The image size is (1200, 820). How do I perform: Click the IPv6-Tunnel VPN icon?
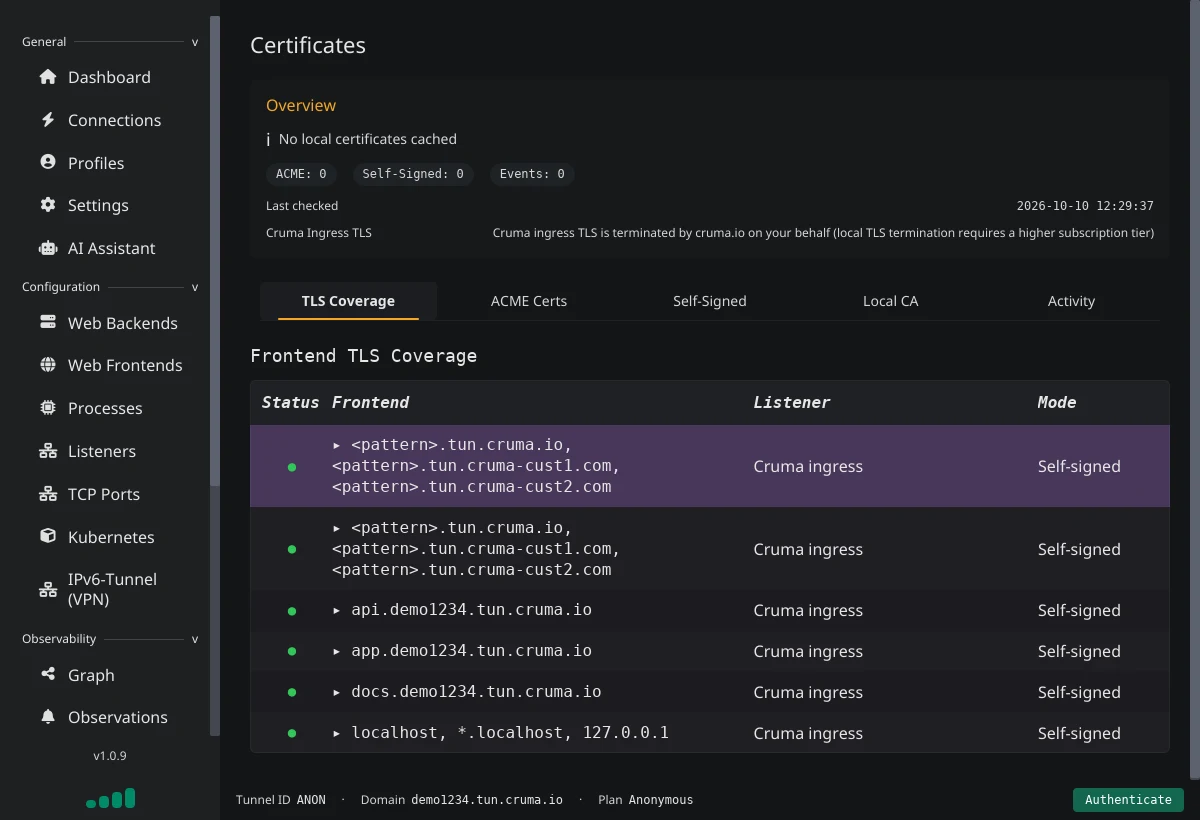[48, 589]
